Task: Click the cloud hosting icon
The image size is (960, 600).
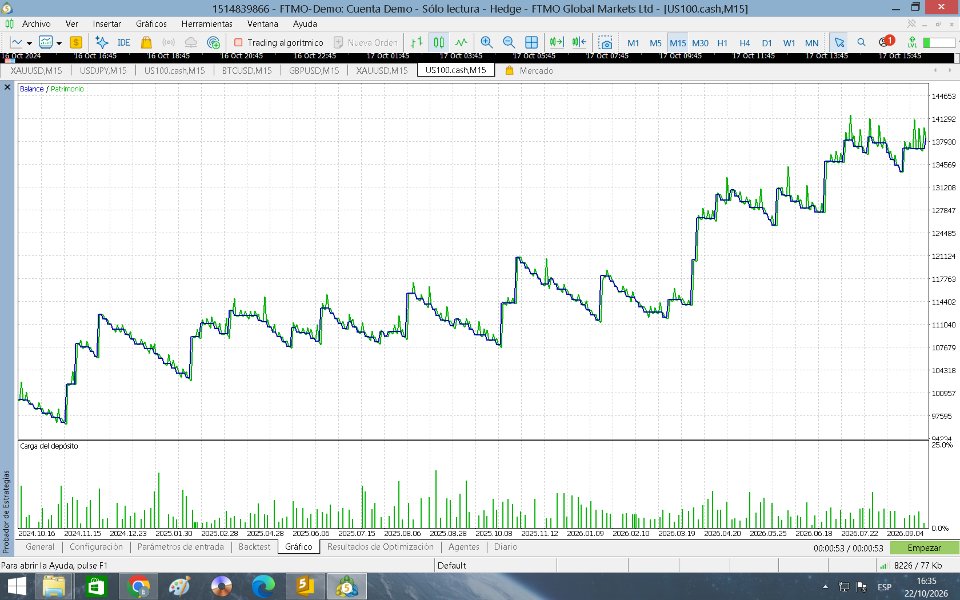Action: pos(191,42)
